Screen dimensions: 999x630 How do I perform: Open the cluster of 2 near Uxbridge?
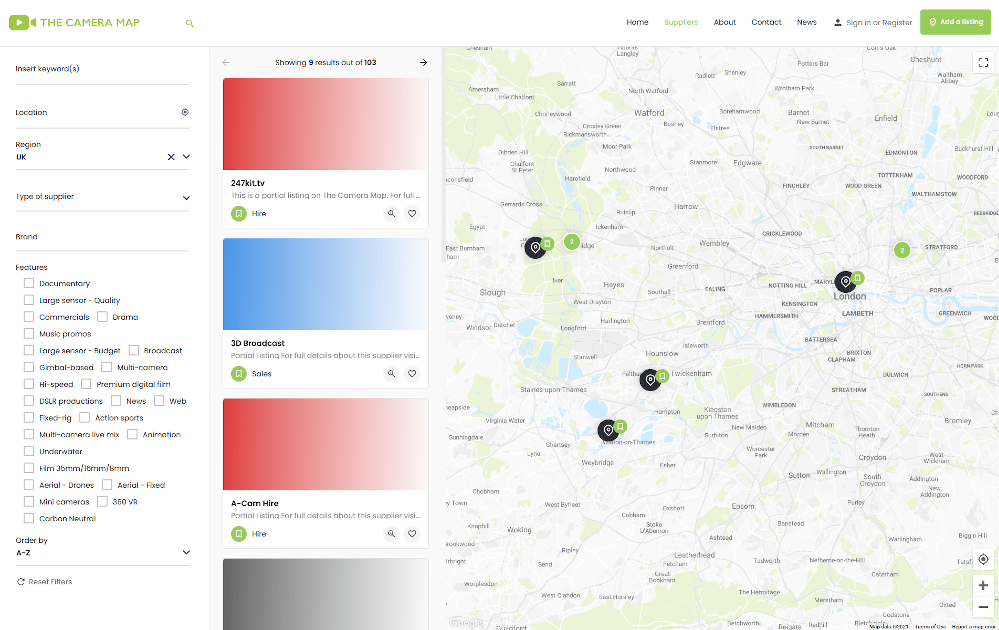(x=571, y=242)
